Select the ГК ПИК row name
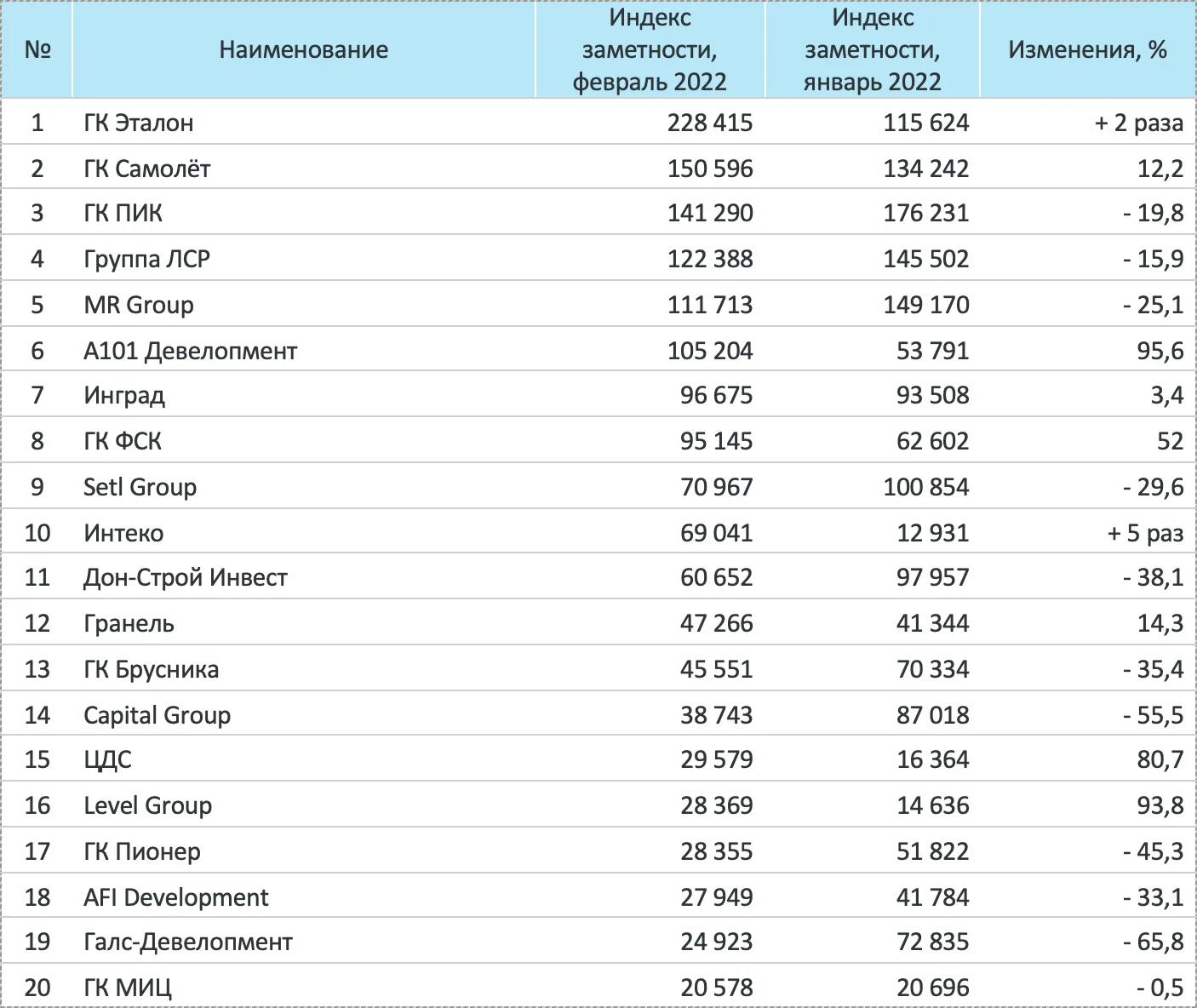The width and height of the screenshot is (1197, 1008). tap(123, 213)
